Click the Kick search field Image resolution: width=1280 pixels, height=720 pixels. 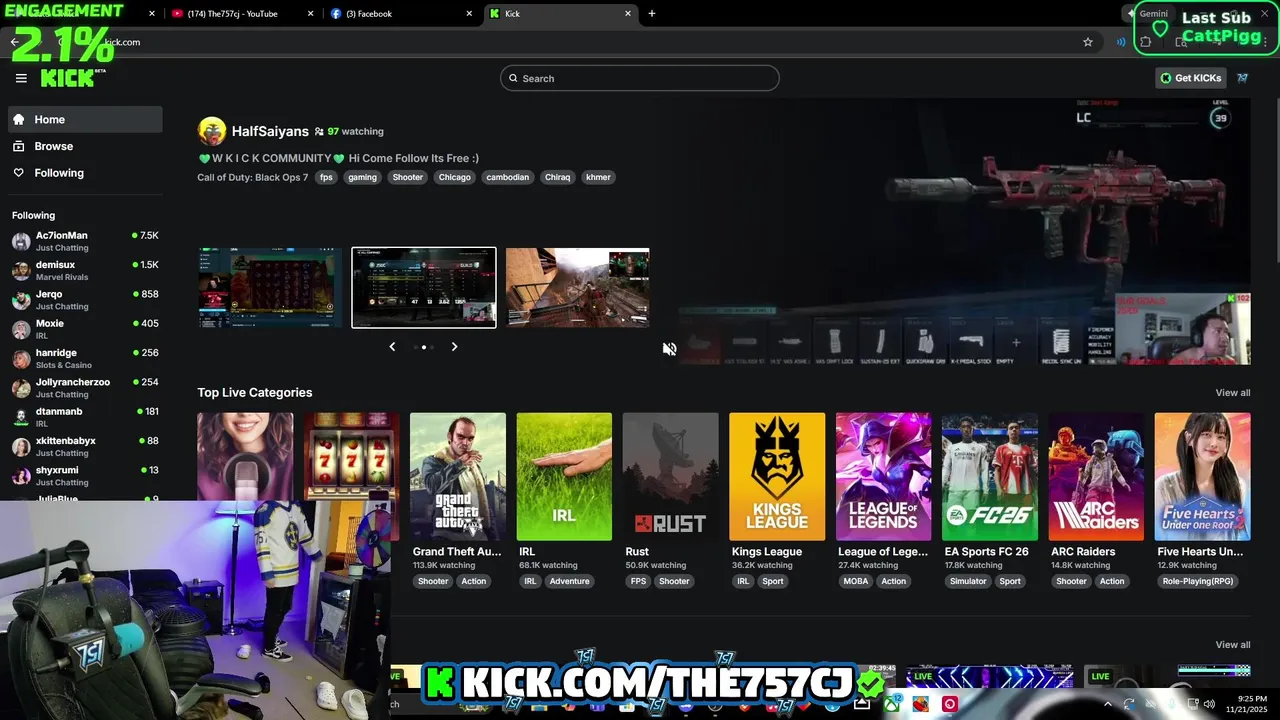coord(640,78)
